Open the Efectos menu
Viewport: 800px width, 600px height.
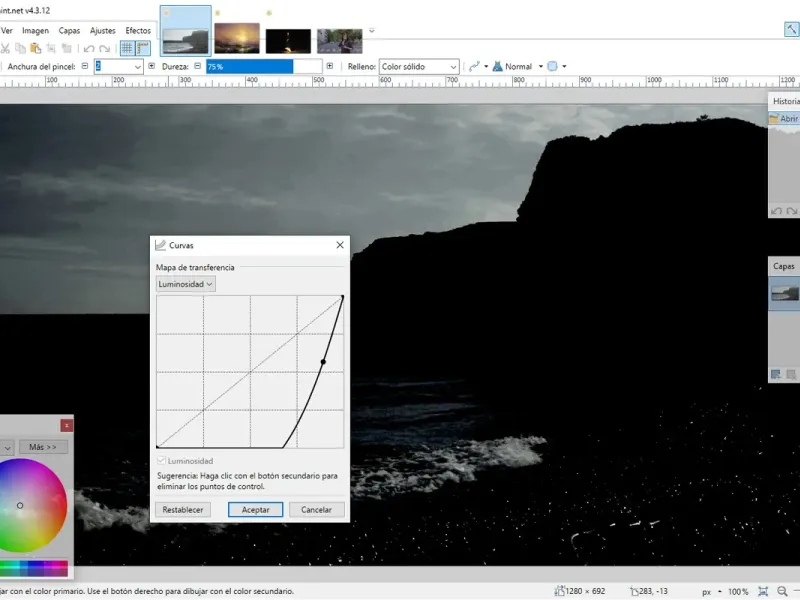(138, 31)
